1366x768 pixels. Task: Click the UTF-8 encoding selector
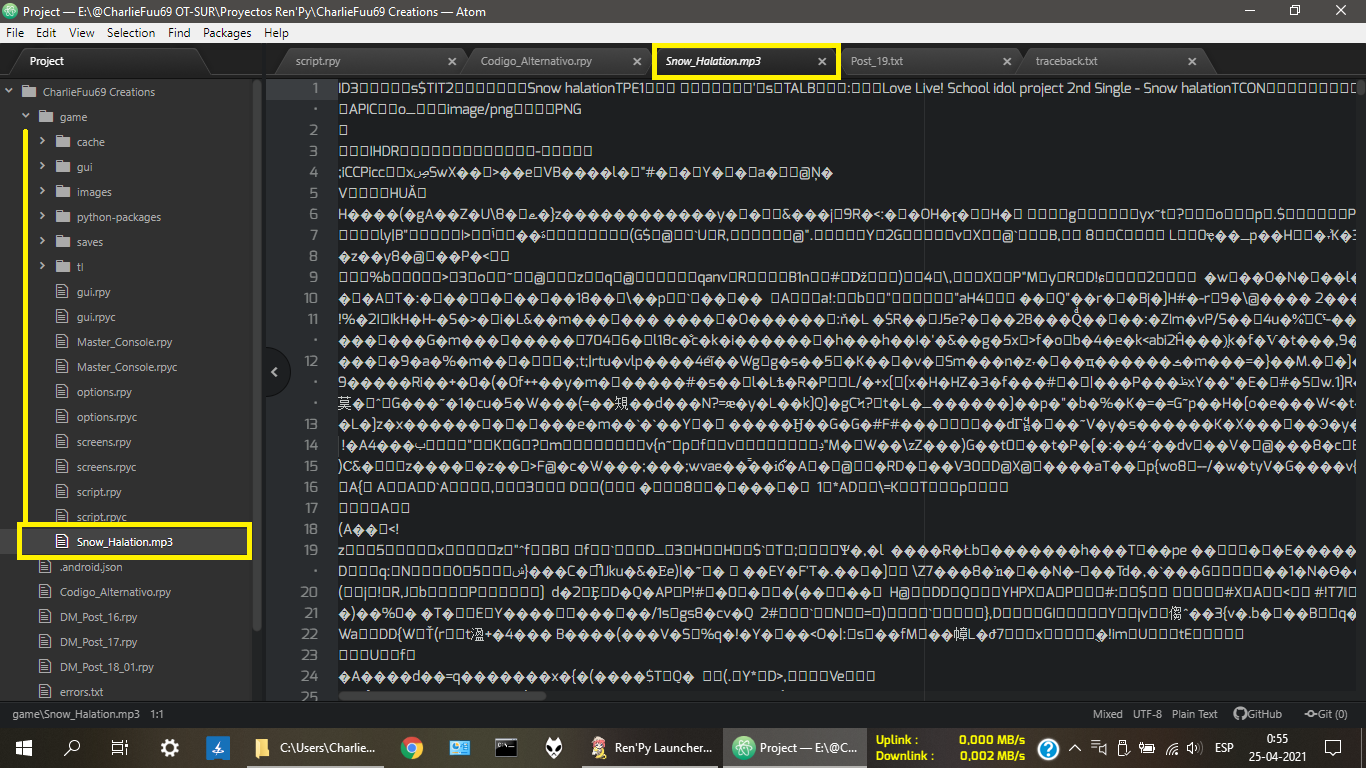point(1147,714)
